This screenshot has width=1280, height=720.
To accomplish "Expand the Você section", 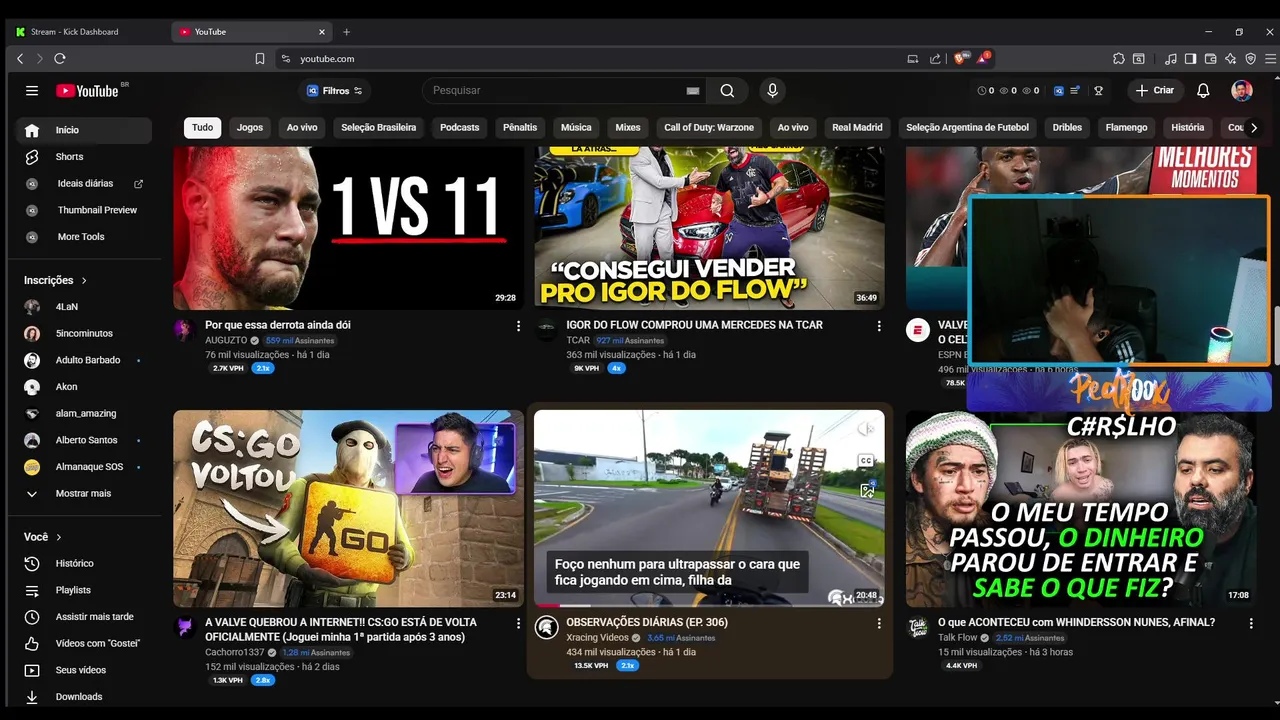I will click(43, 537).
